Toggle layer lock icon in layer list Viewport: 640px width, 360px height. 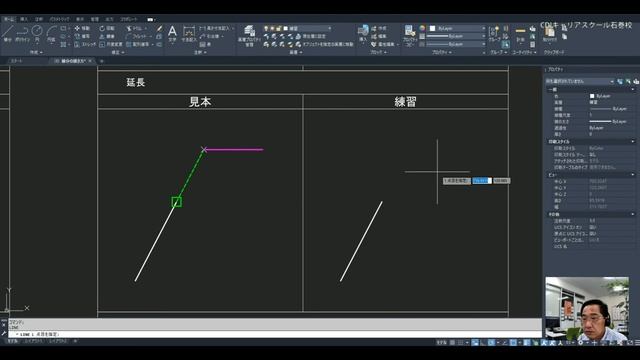[279, 29]
